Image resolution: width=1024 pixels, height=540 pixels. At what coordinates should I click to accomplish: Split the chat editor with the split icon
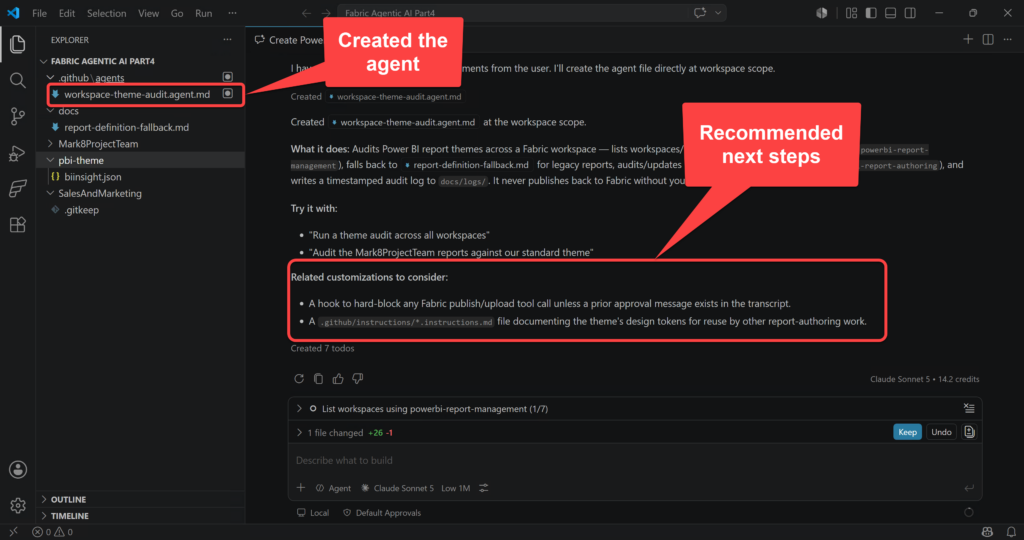click(988, 40)
